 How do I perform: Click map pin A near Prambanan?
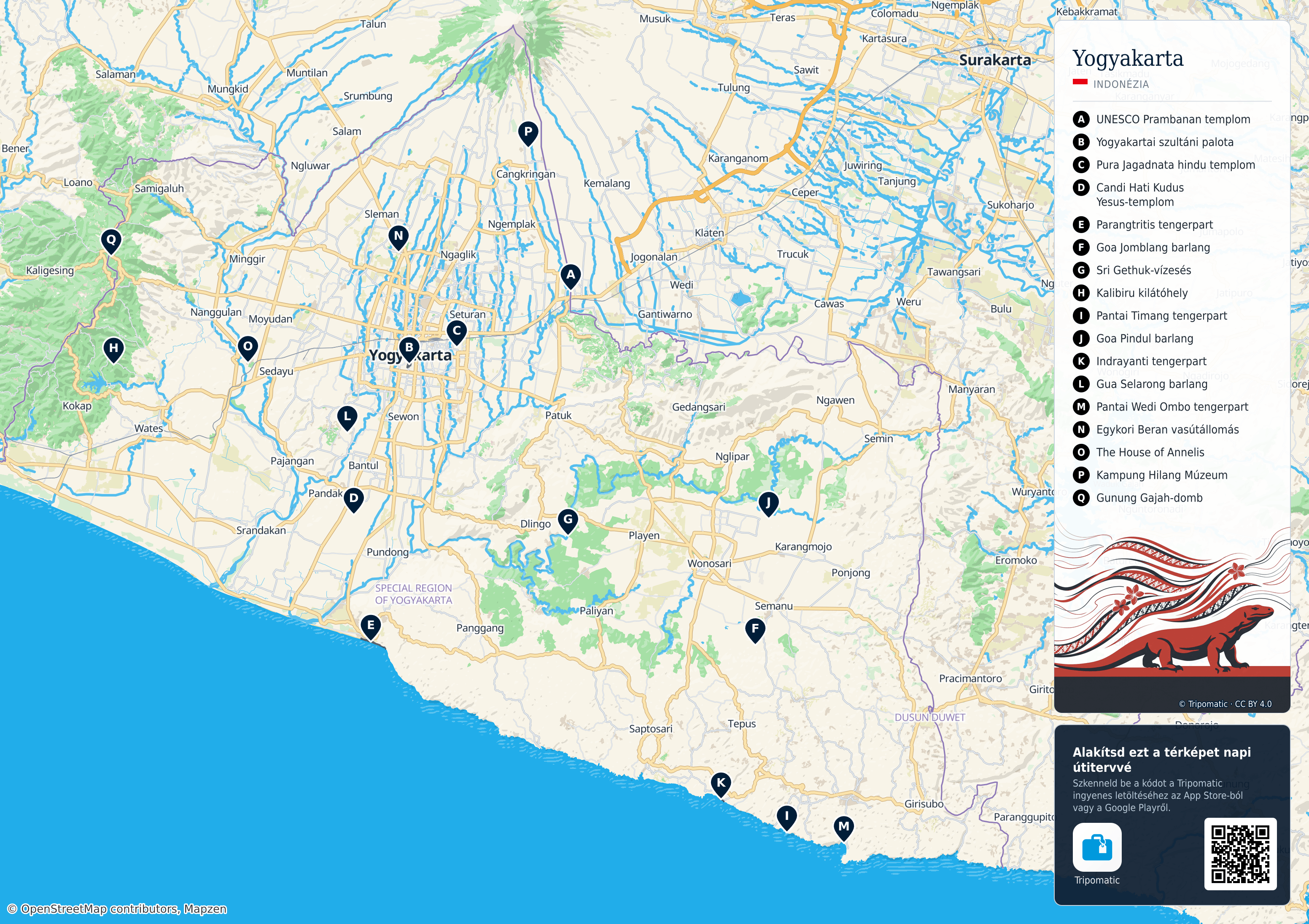570,277
